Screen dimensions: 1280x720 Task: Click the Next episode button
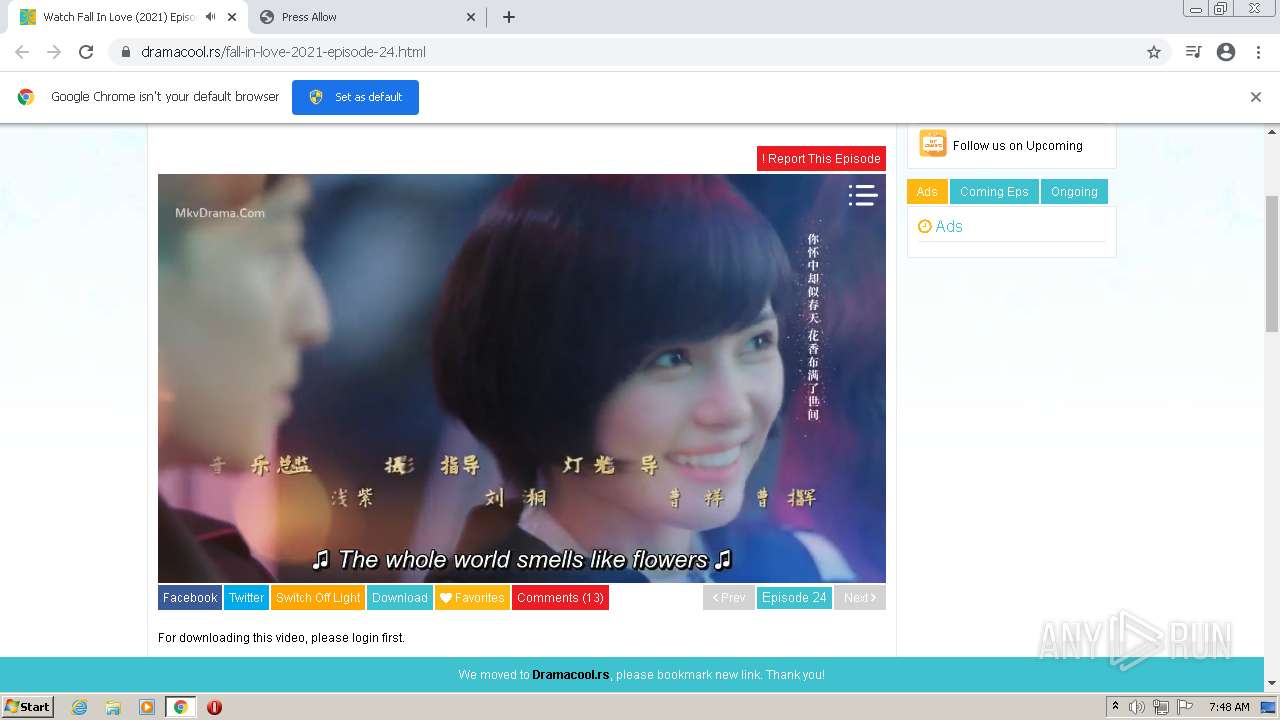860,598
